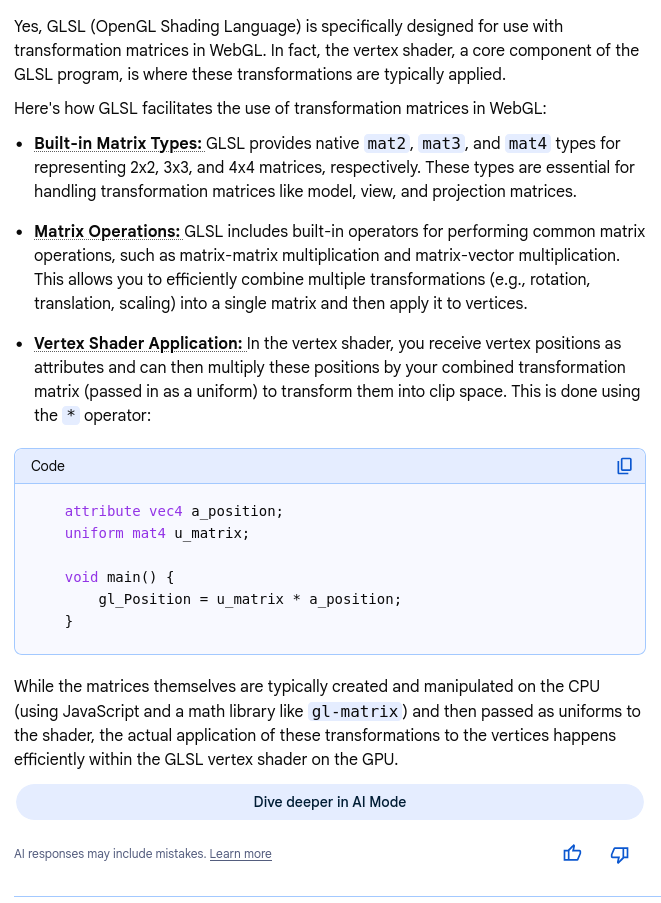661x903 pixels.
Task: Click the asterisk operator code chip
Action: click(71, 415)
